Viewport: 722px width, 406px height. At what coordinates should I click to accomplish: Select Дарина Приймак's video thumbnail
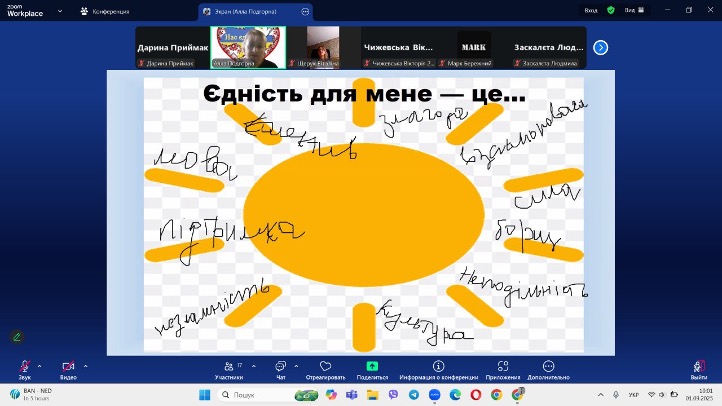tap(172, 47)
